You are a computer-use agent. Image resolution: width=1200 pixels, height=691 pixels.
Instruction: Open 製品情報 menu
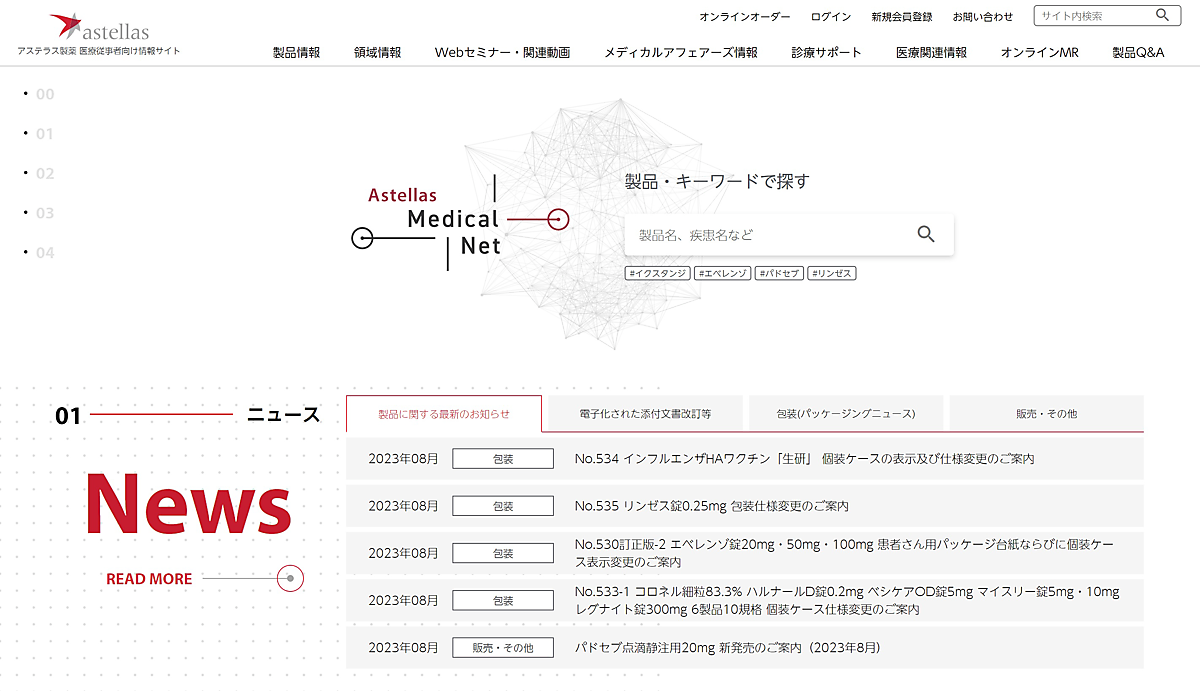tap(297, 53)
